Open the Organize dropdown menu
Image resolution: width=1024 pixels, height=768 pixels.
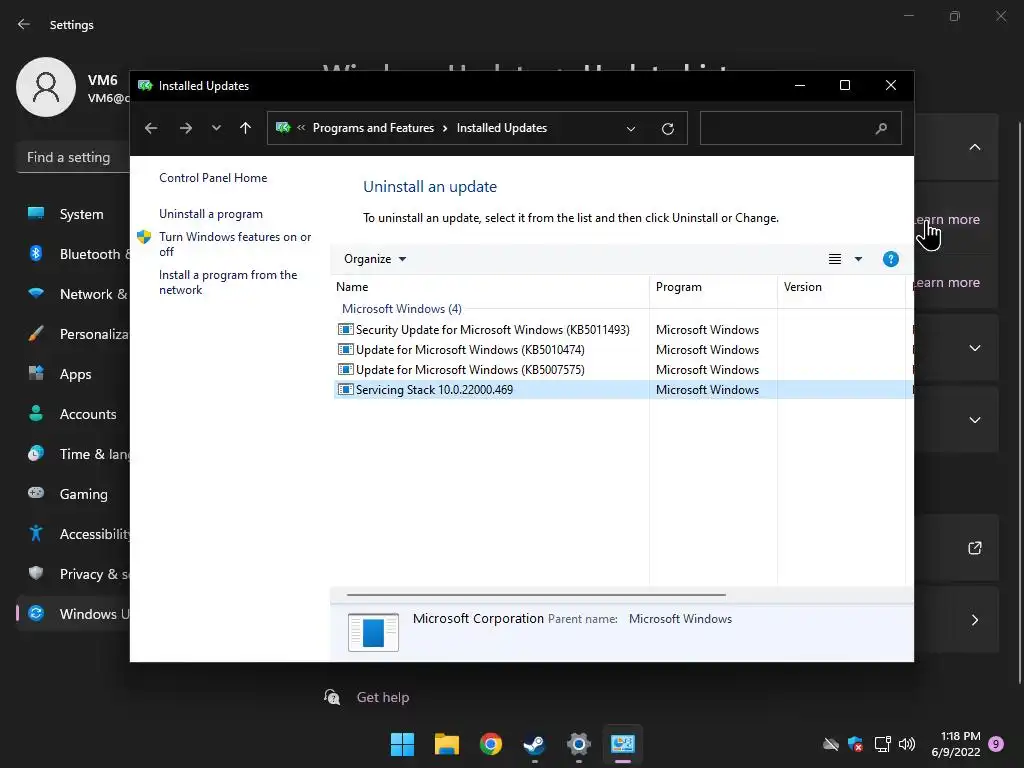click(x=375, y=259)
